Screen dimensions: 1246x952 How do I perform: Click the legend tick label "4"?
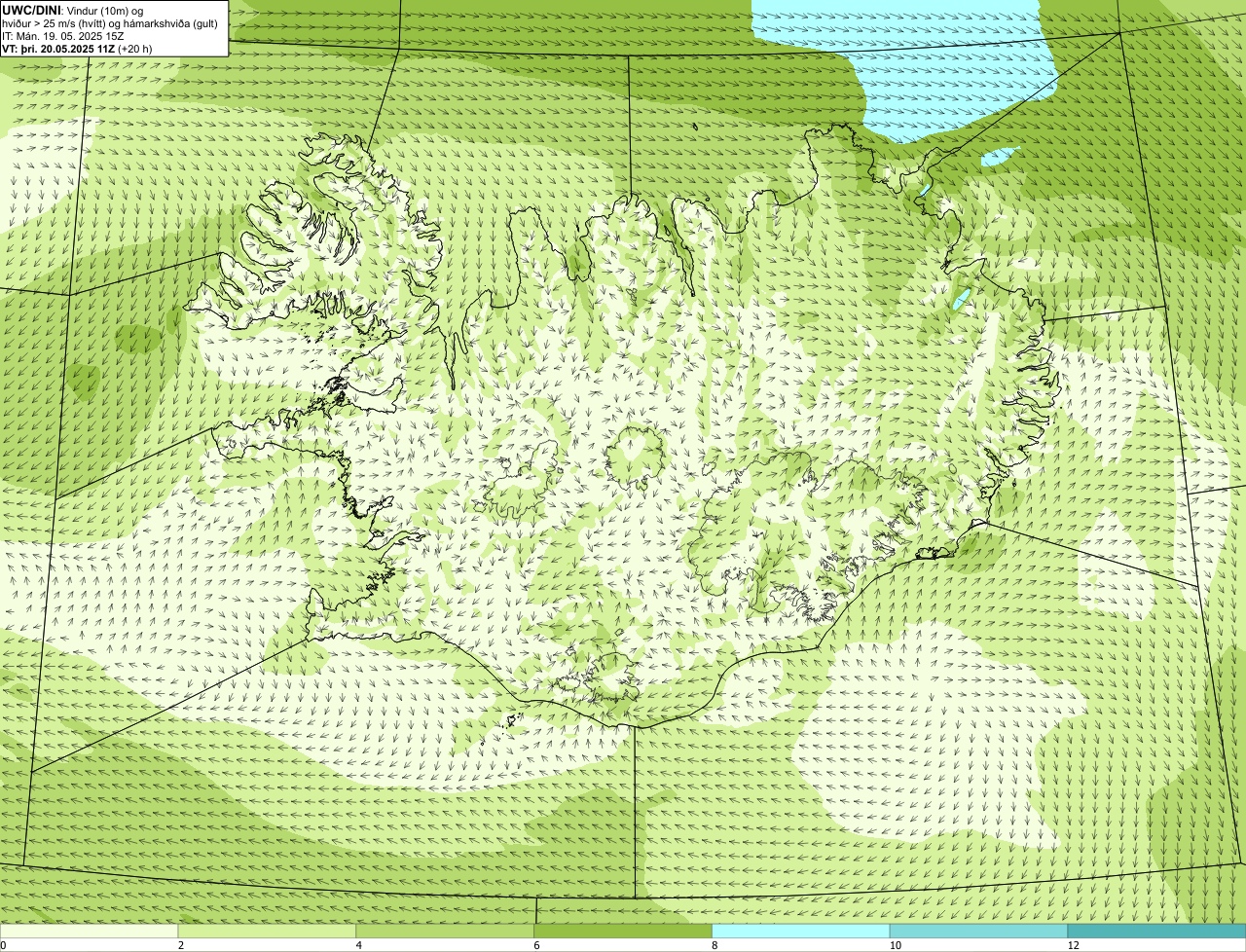click(x=359, y=945)
